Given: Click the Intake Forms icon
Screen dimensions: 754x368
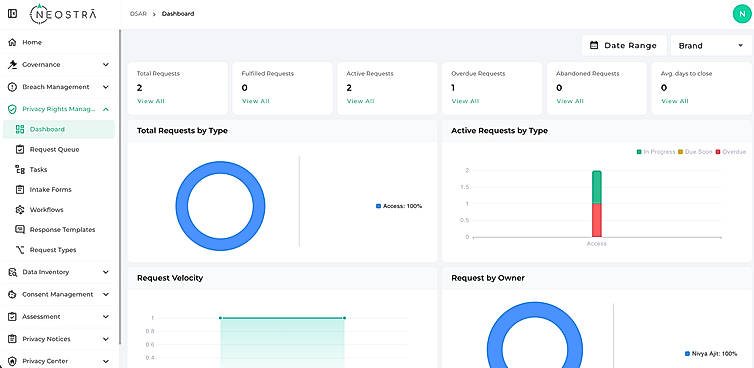Looking at the screenshot, I should tap(20, 190).
